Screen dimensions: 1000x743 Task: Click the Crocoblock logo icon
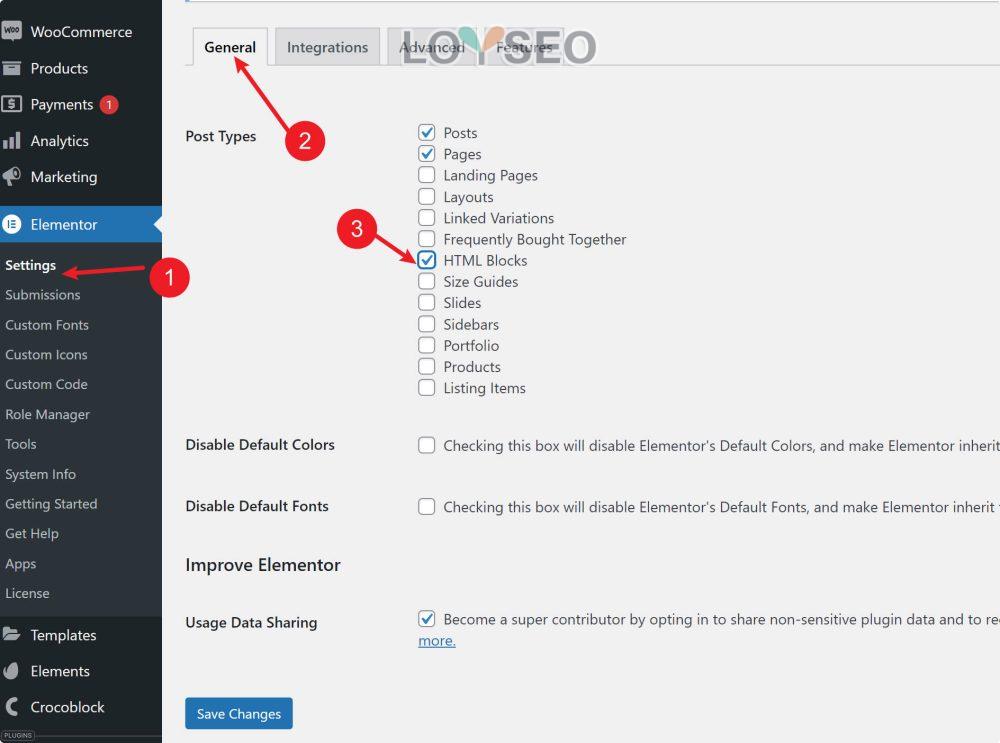pos(11,707)
